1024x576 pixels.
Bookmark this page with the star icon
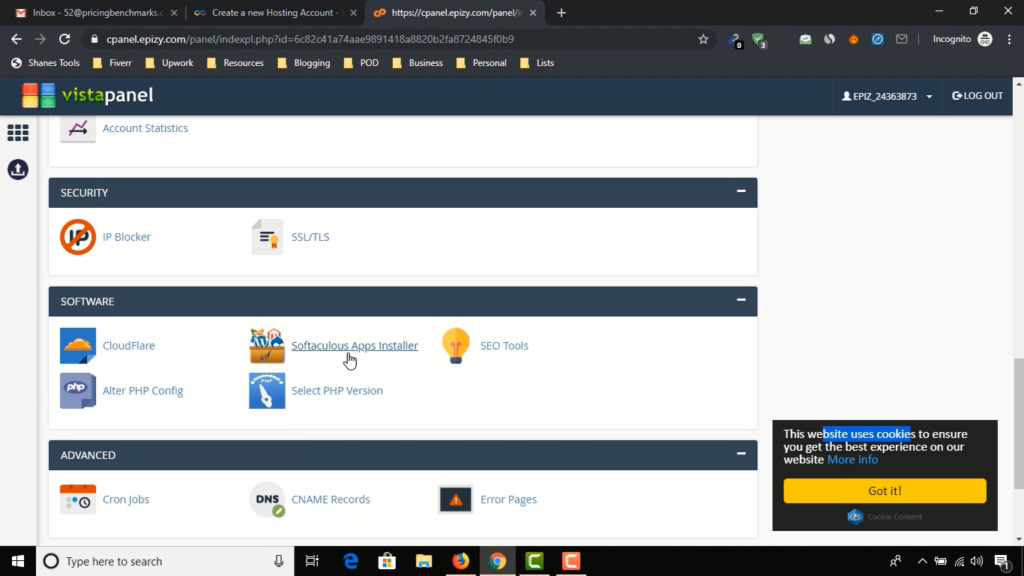703,39
